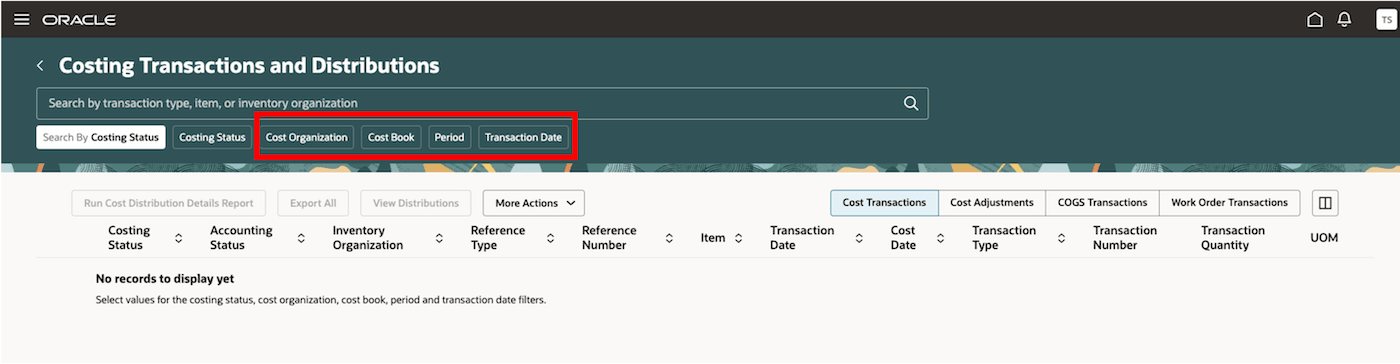Click the back arrow beside page title
Viewport: 1400px width, 364px height.
pos(41,66)
